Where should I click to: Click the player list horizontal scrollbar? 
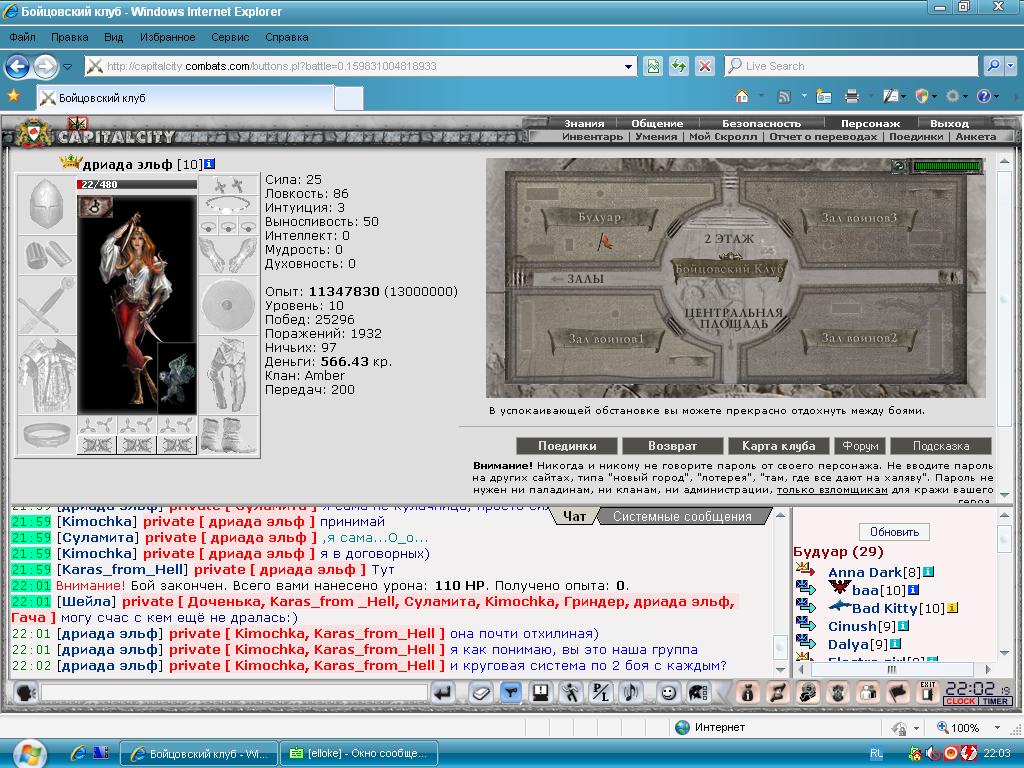[891, 669]
